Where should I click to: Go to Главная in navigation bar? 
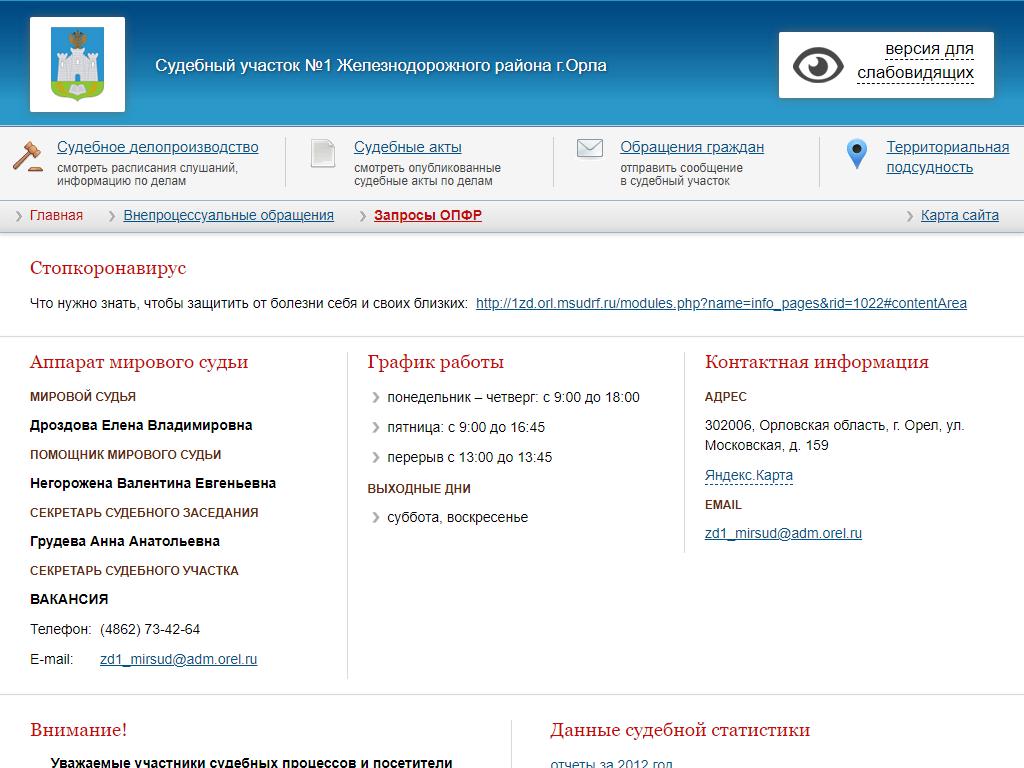56,216
